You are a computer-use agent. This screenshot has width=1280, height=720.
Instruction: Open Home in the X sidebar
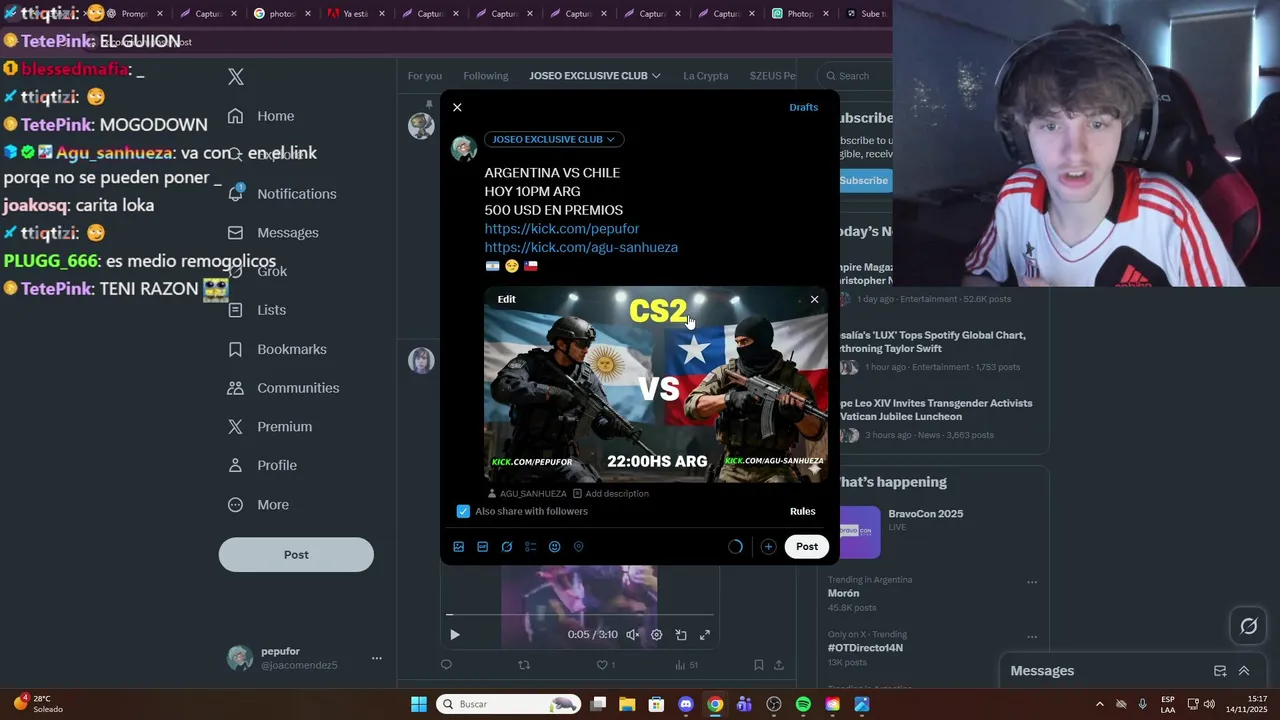coord(261,116)
